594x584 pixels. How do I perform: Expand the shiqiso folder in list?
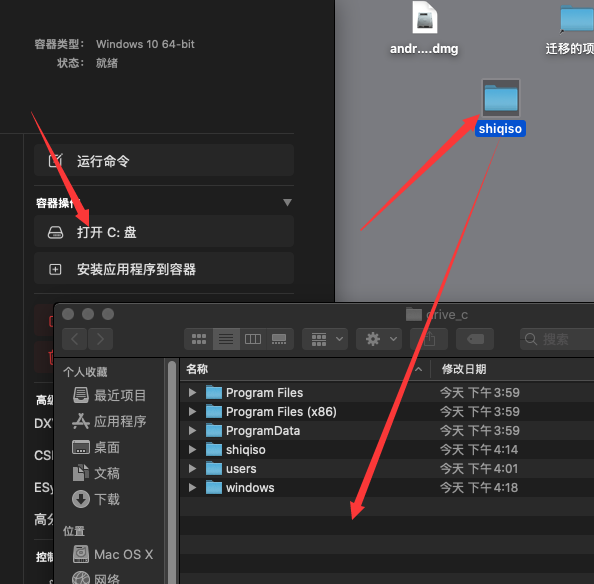tap(192, 450)
